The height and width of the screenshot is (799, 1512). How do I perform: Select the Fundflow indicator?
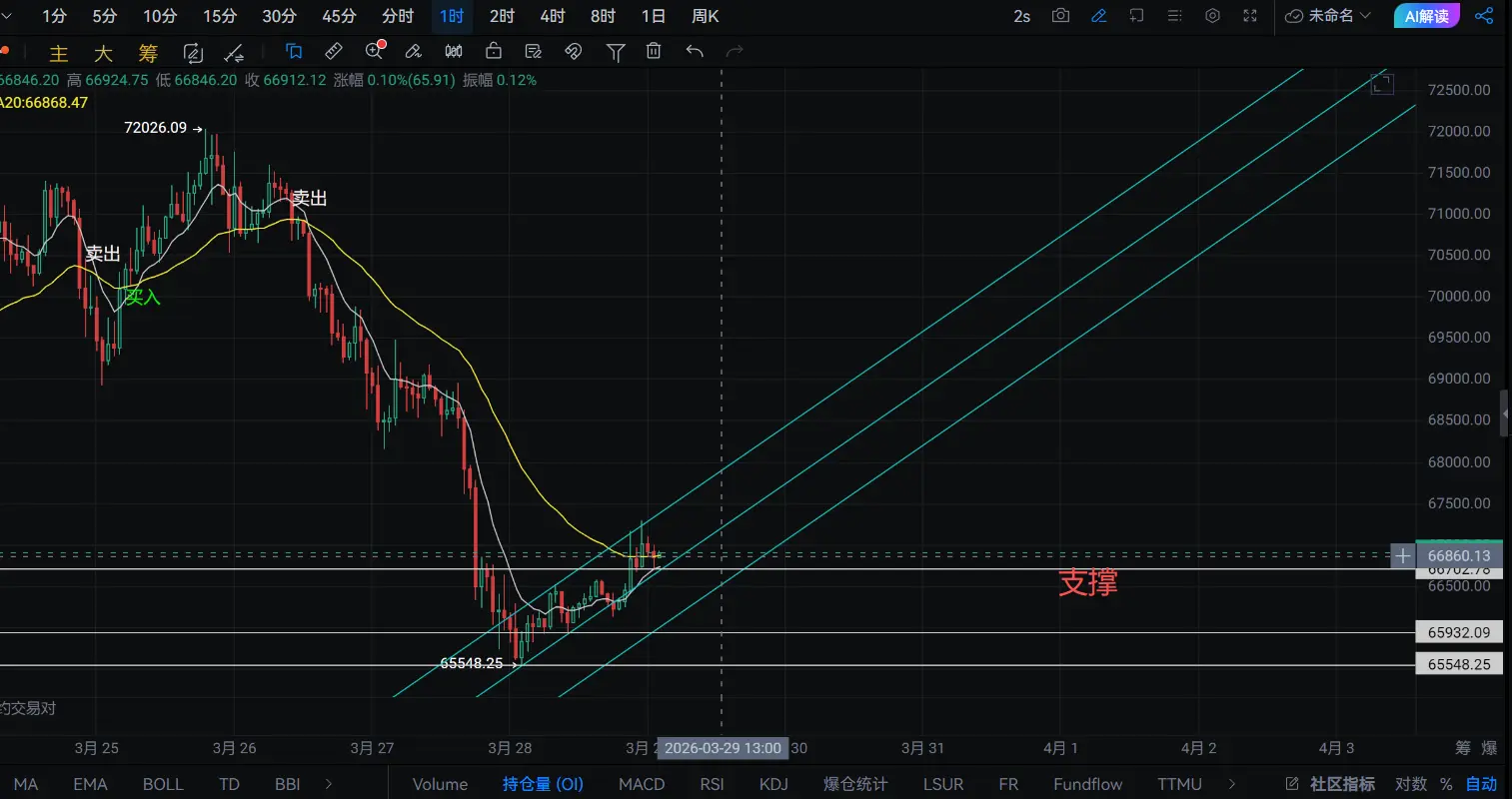(1087, 784)
